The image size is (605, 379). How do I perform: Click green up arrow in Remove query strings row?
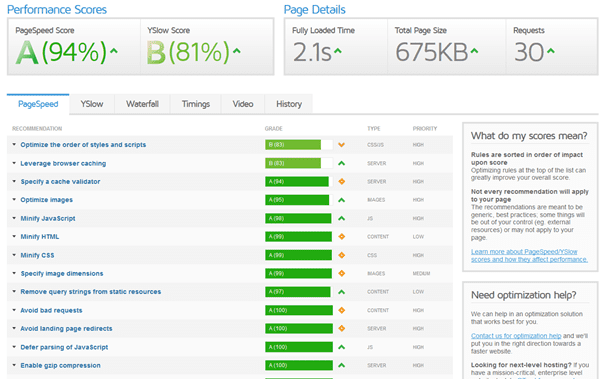pos(341,292)
